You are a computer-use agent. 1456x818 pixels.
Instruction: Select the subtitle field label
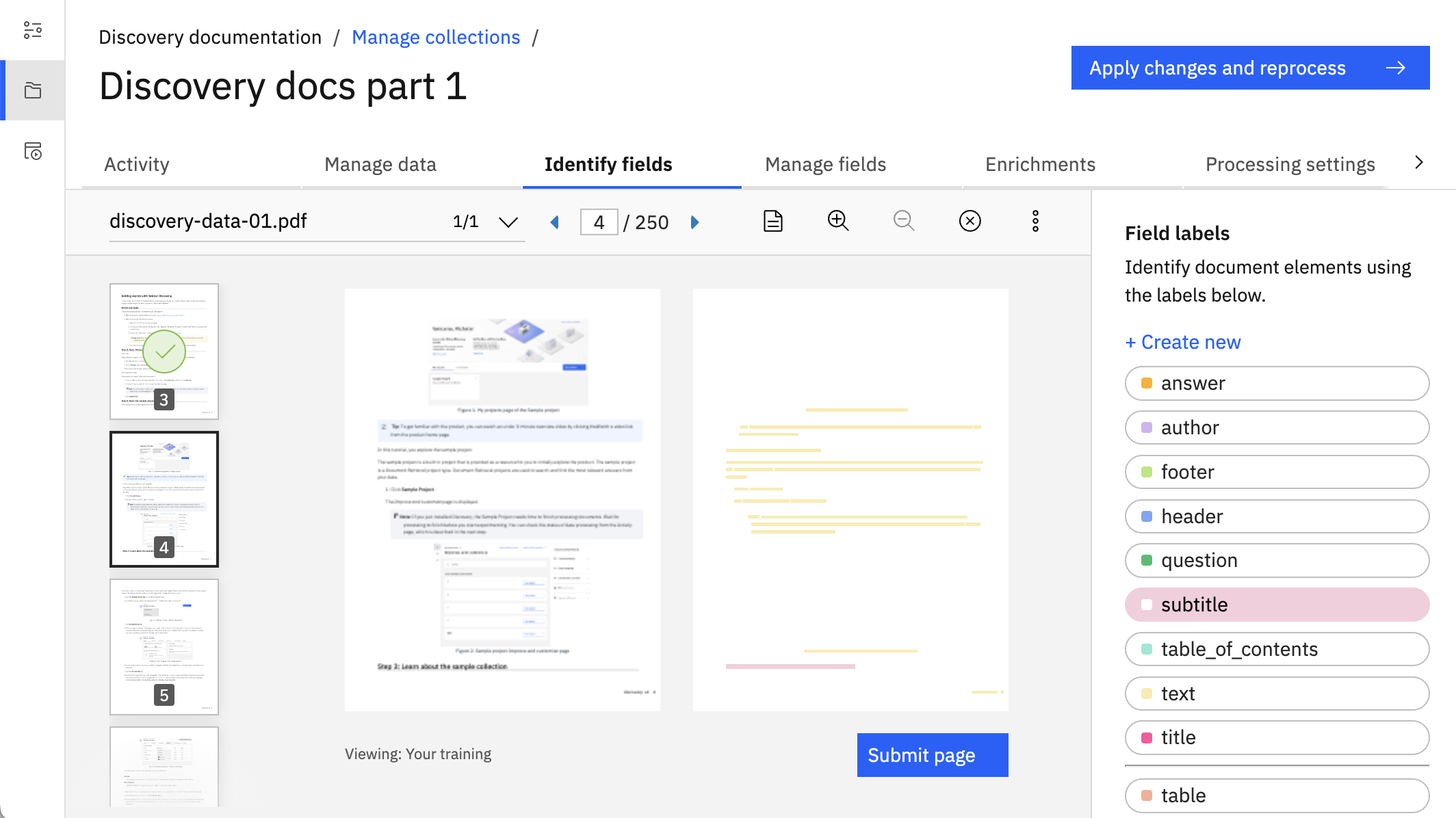(1276, 605)
